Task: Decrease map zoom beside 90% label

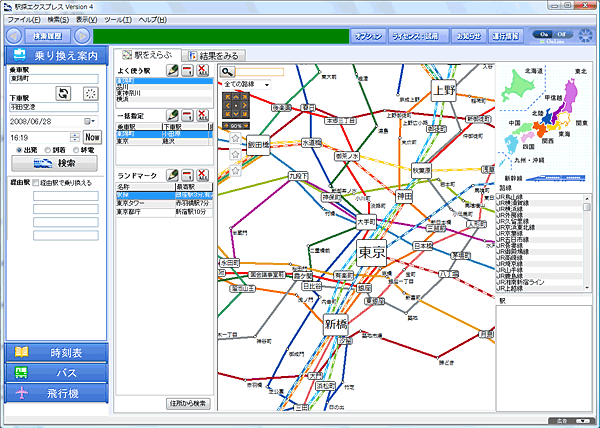Action: pos(246,126)
